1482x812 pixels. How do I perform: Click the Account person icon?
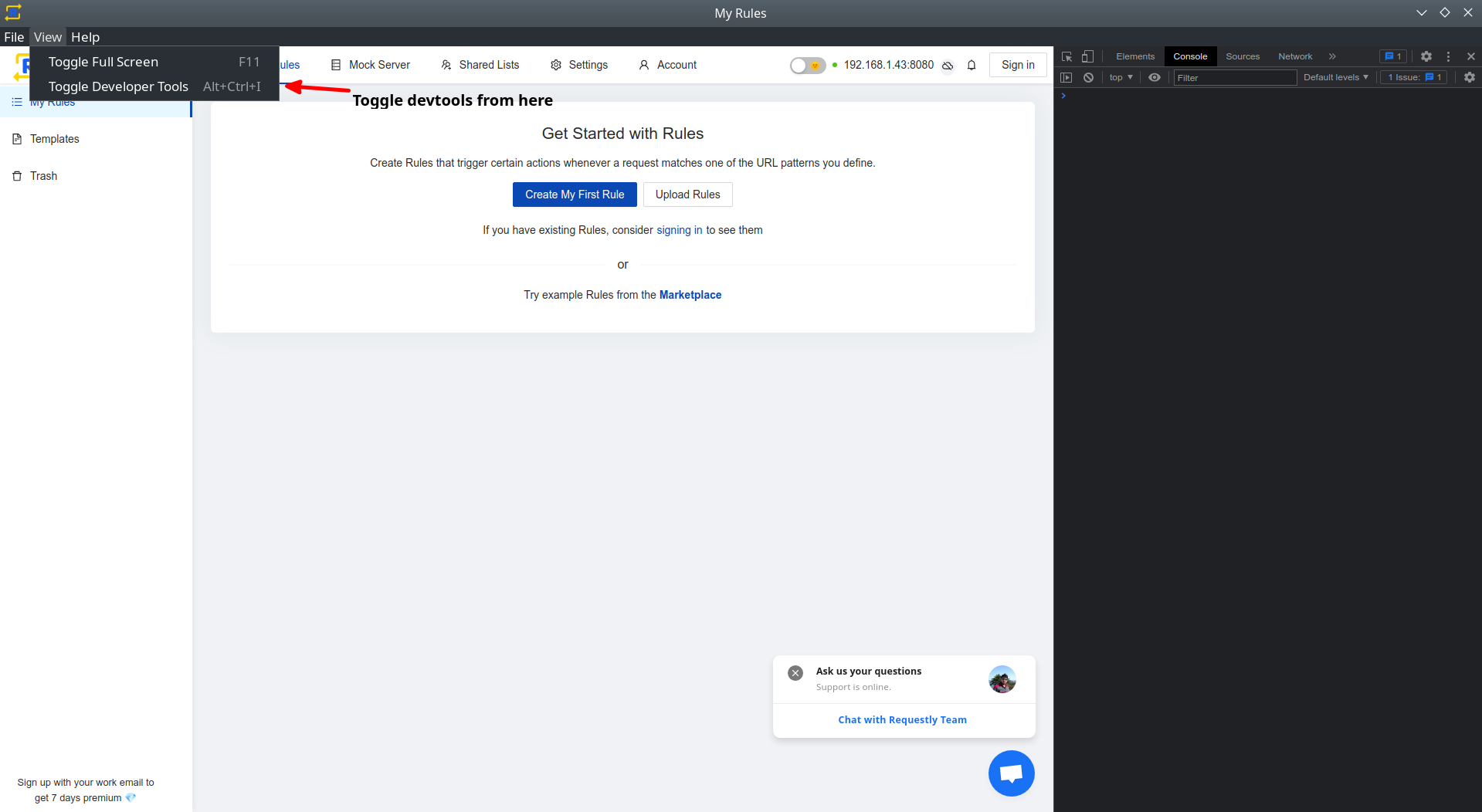pos(644,65)
